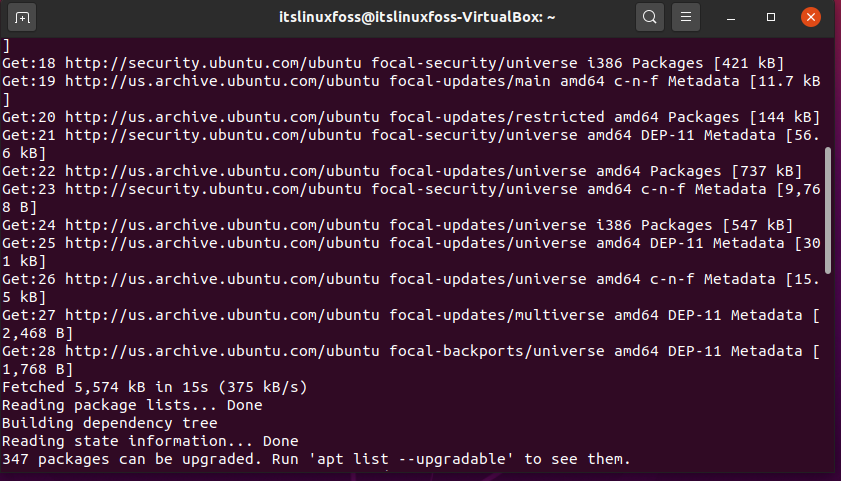Click the 'apt list --upgradable' command text
The width and height of the screenshot is (841, 481).
coord(411,460)
